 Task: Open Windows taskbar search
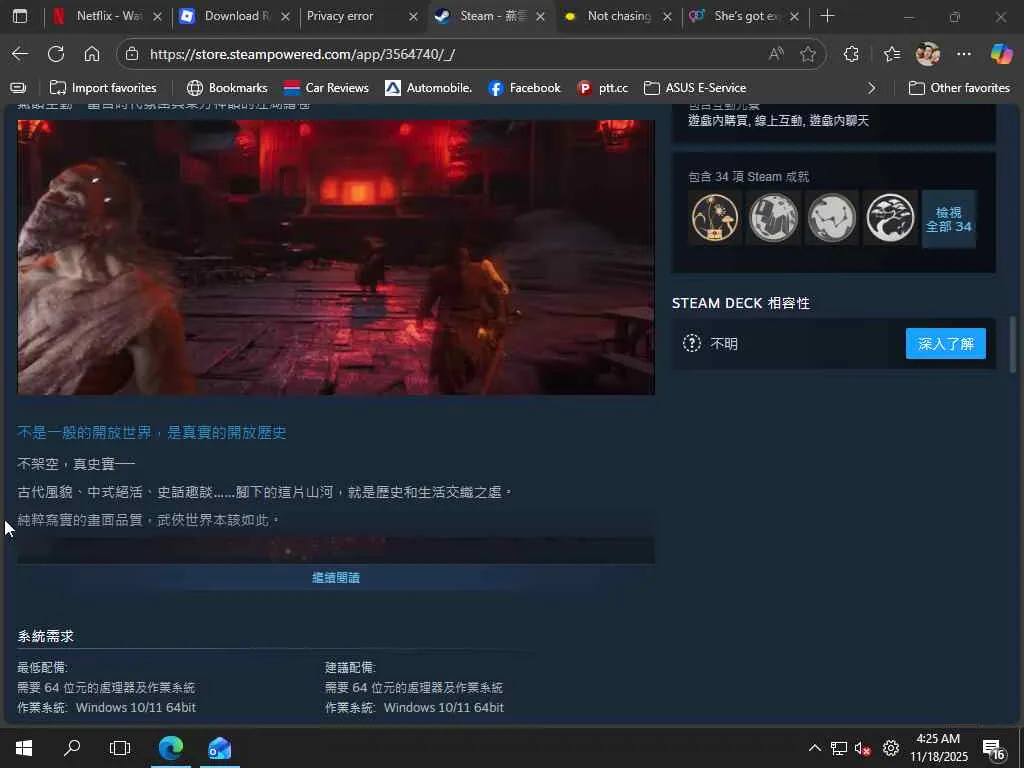coord(72,748)
